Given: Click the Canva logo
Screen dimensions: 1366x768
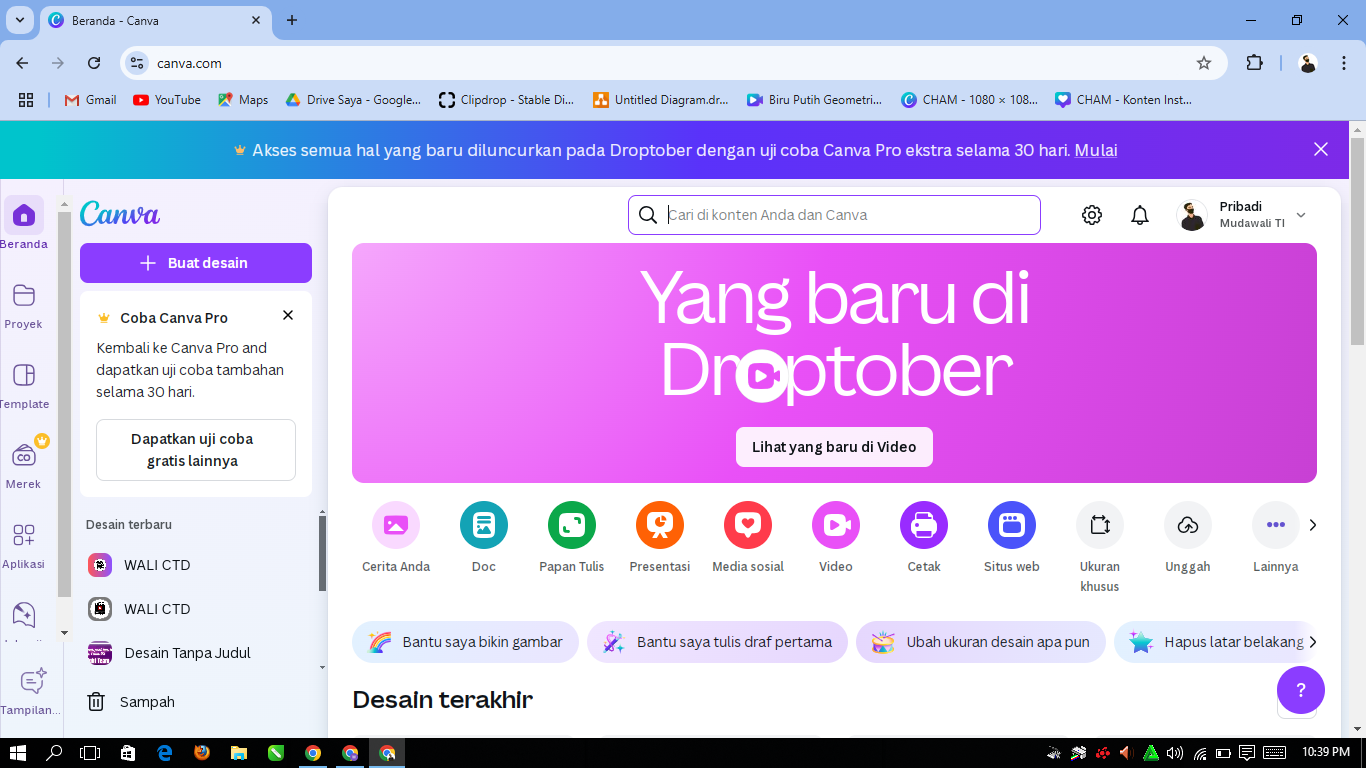Looking at the screenshot, I should click(x=120, y=214).
